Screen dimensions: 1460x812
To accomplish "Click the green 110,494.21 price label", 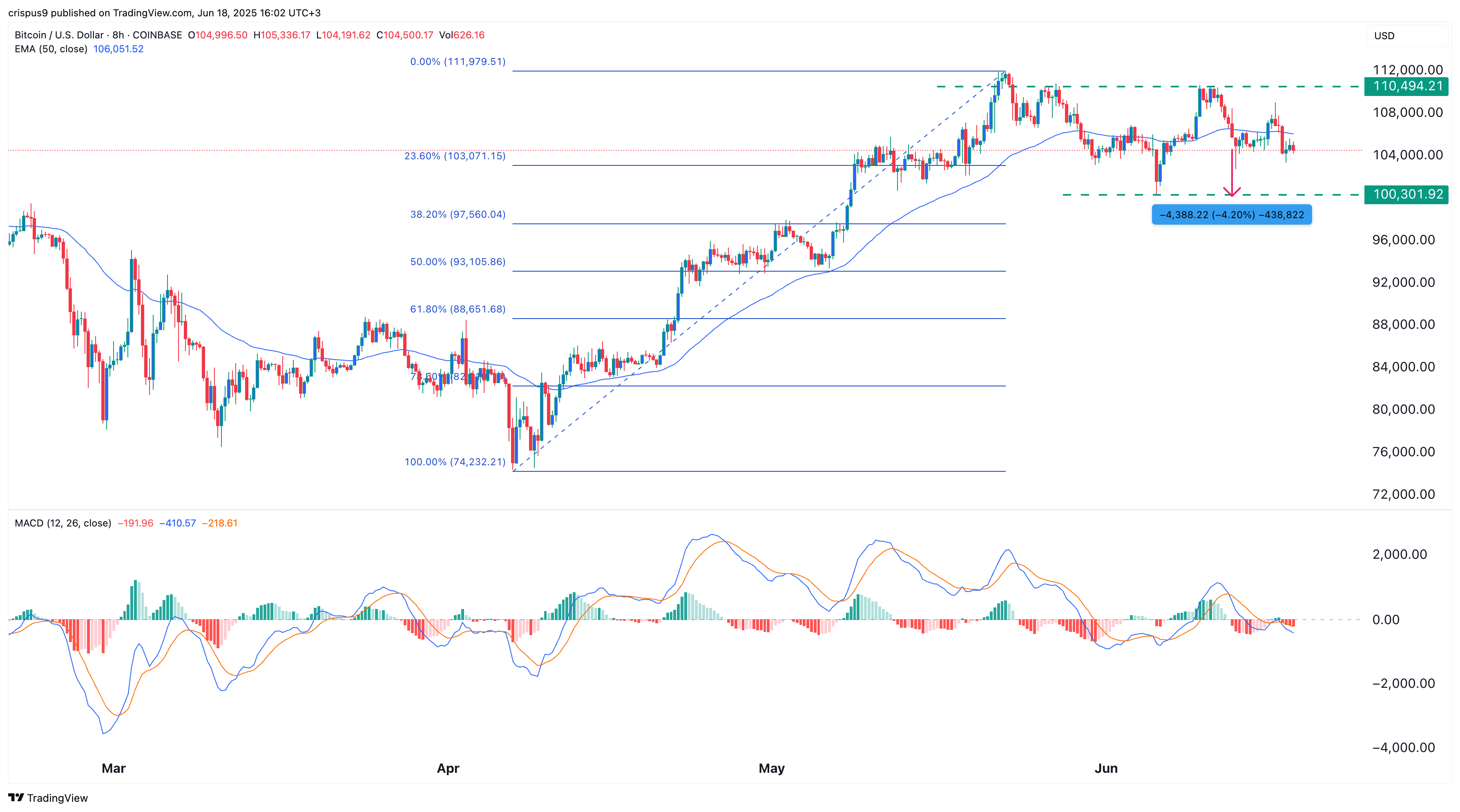I will pyautogui.click(x=1407, y=86).
